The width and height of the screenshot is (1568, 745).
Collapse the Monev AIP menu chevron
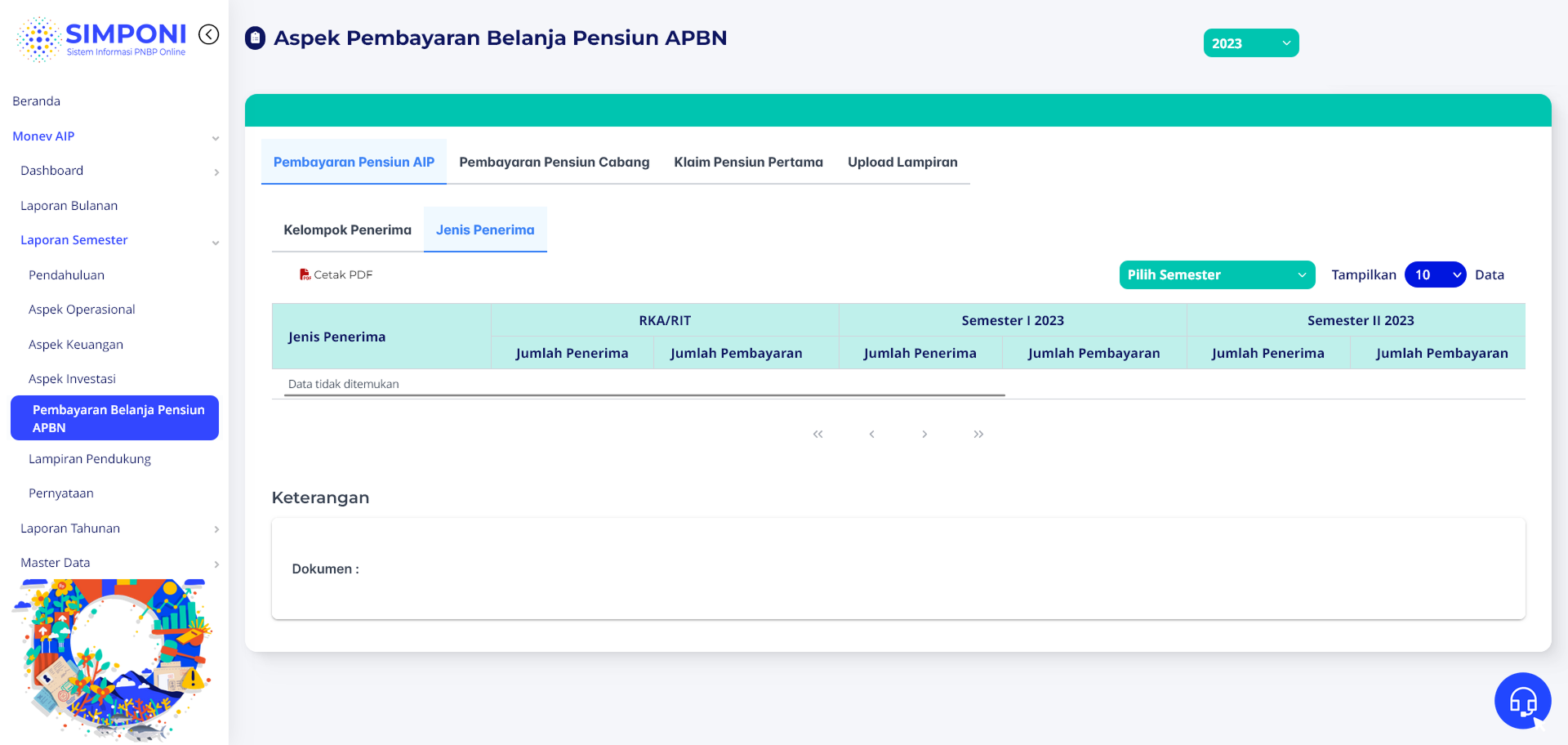pos(216,138)
